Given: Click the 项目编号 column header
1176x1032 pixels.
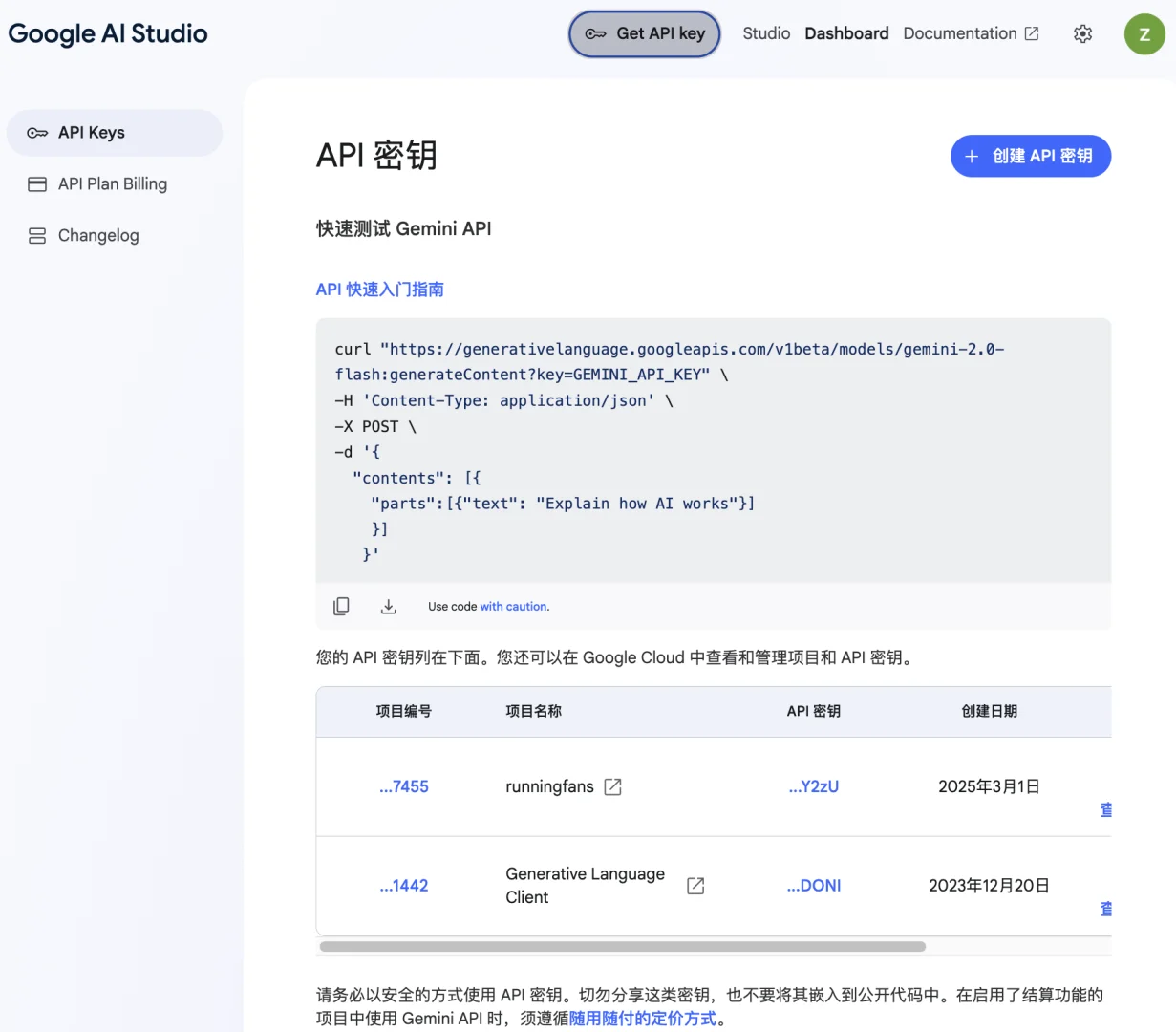Looking at the screenshot, I should click(x=404, y=711).
